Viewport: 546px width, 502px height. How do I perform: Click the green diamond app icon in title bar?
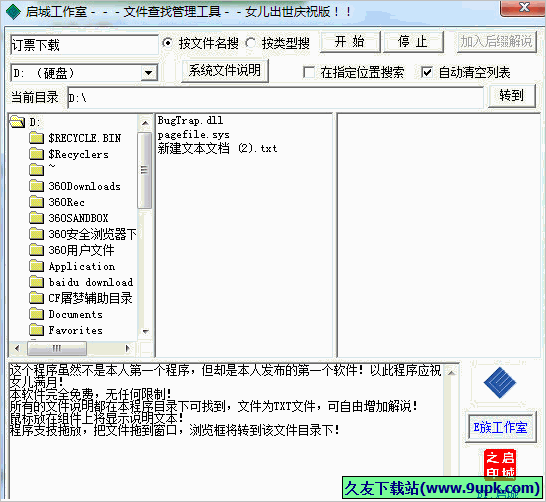tap(14, 12)
